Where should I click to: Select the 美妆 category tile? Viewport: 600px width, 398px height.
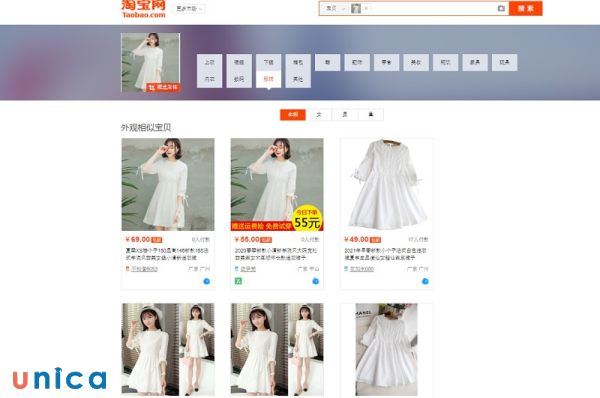pos(416,62)
